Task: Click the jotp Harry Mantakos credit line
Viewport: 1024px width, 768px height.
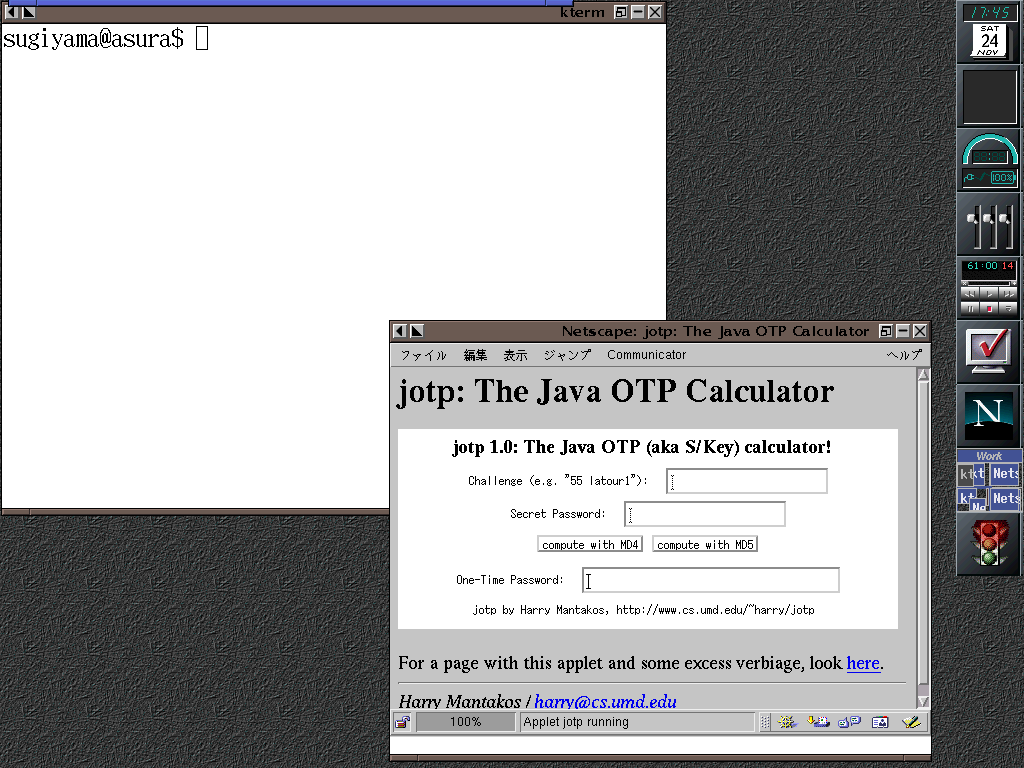Action: click(x=643, y=610)
